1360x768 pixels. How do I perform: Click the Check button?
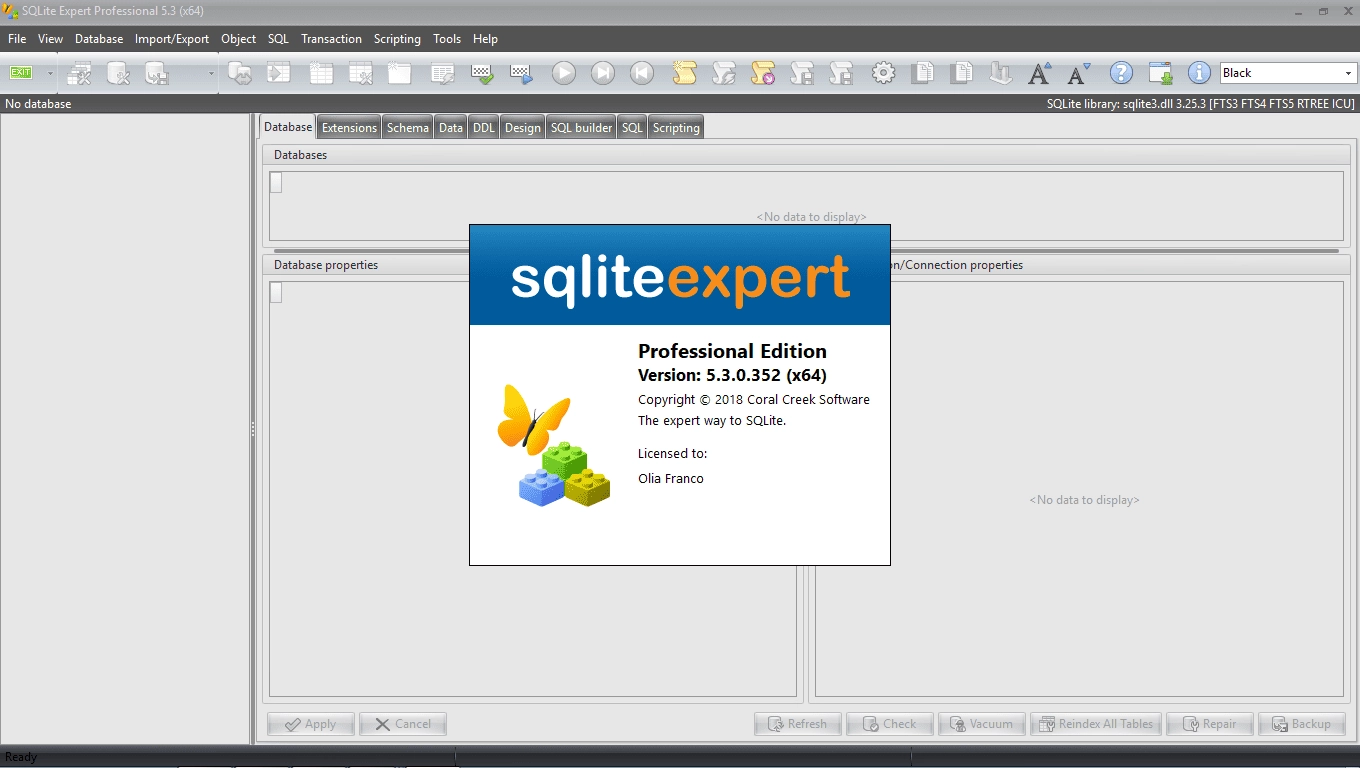click(x=889, y=724)
